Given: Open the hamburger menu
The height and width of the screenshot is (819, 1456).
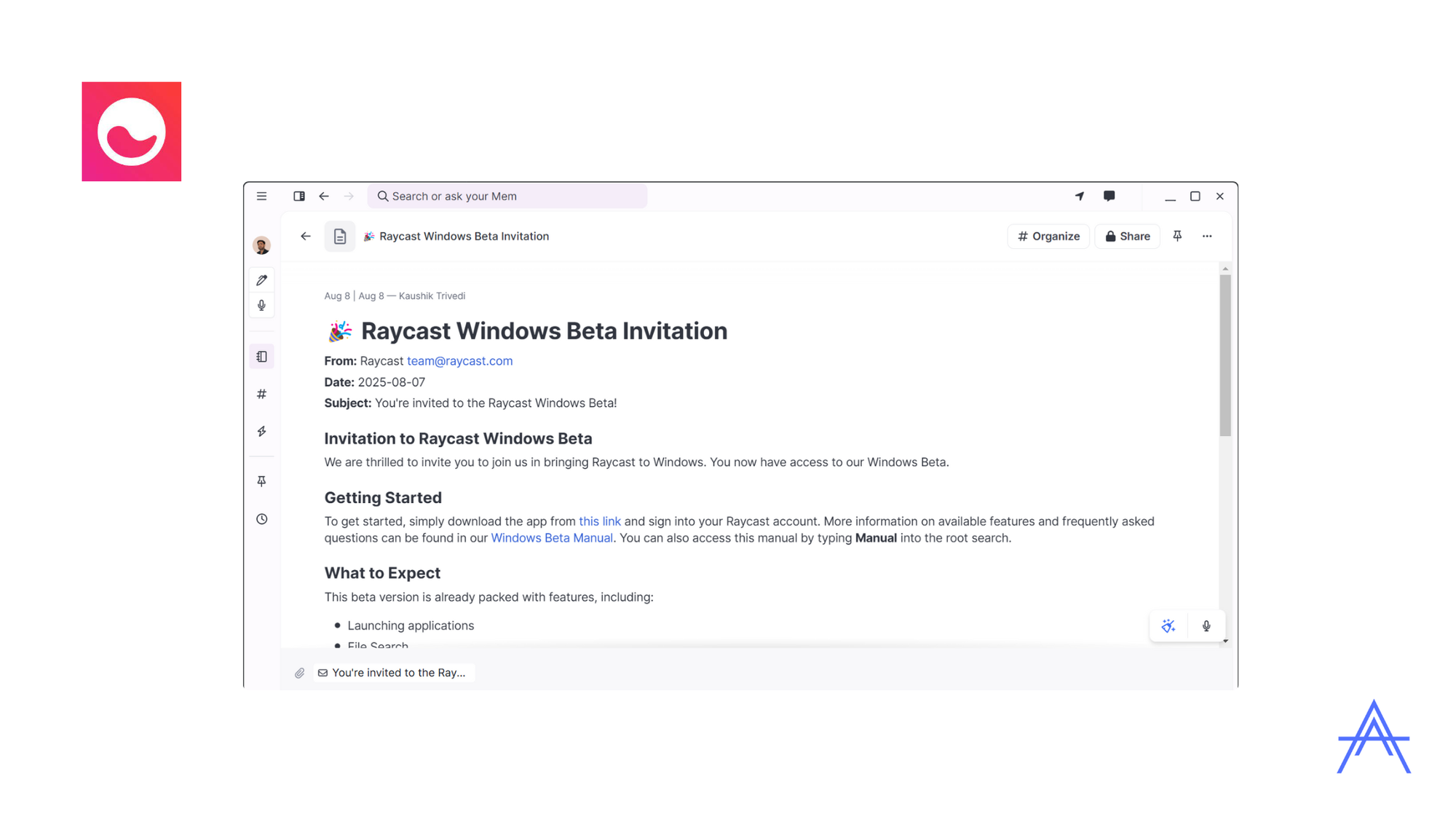Looking at the screenshot, I should point(261,196).
